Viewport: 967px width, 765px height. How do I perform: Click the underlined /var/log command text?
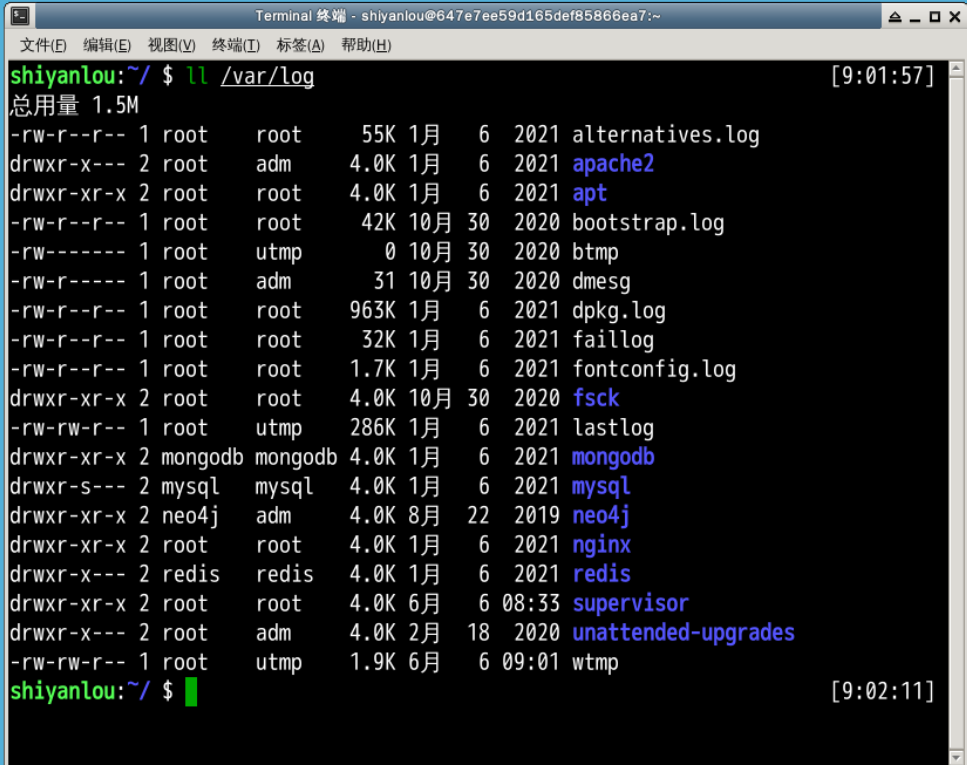click(267, 75)
